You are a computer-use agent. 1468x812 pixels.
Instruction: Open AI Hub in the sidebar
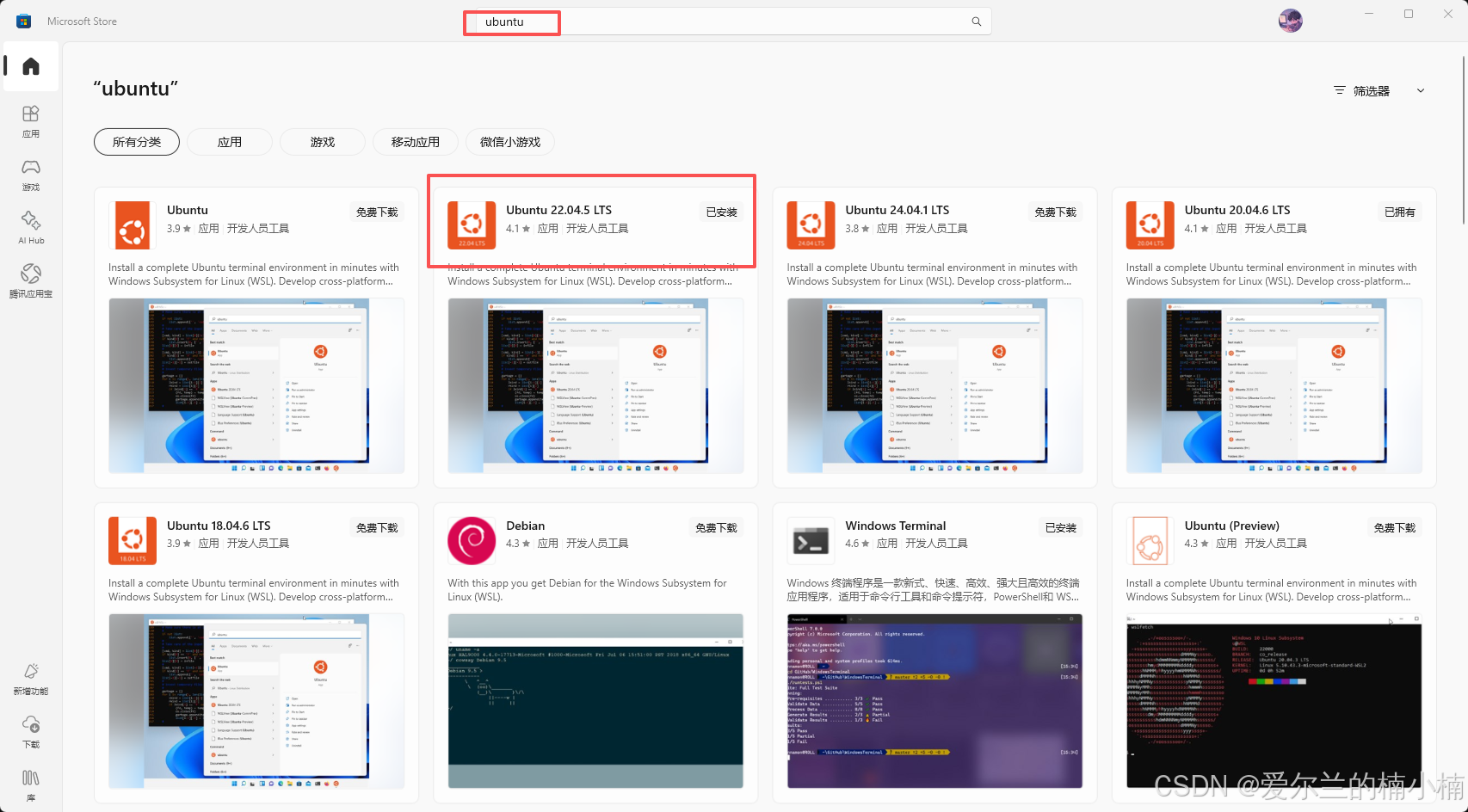pos(31,228)
